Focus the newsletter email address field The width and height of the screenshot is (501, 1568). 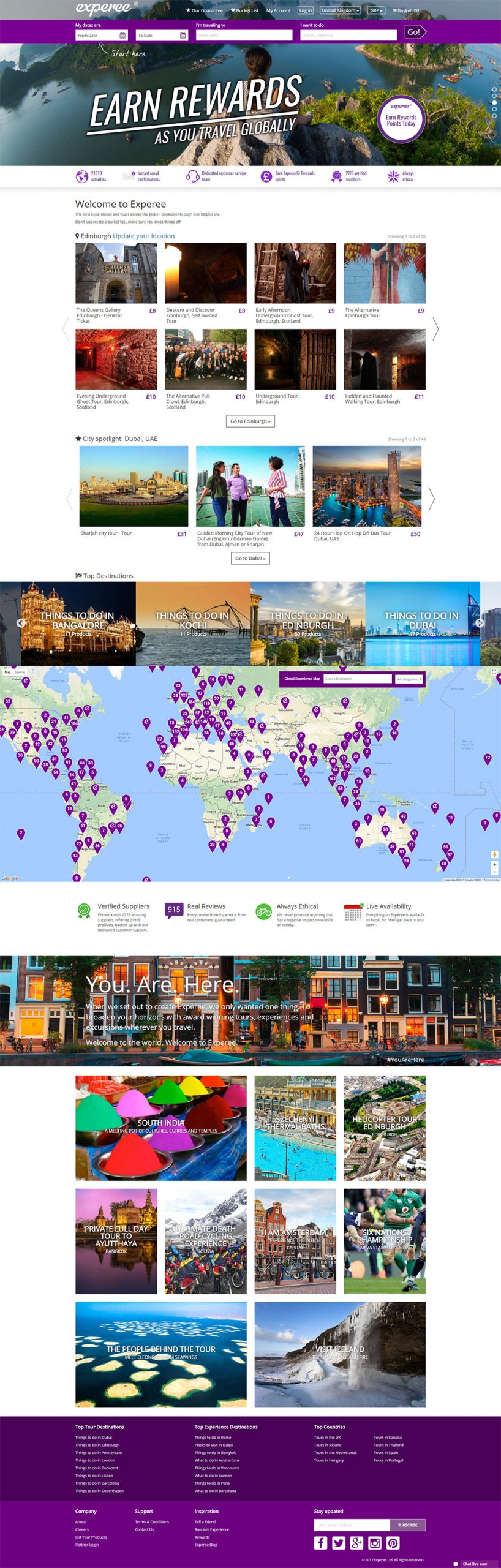[352, 1525]
